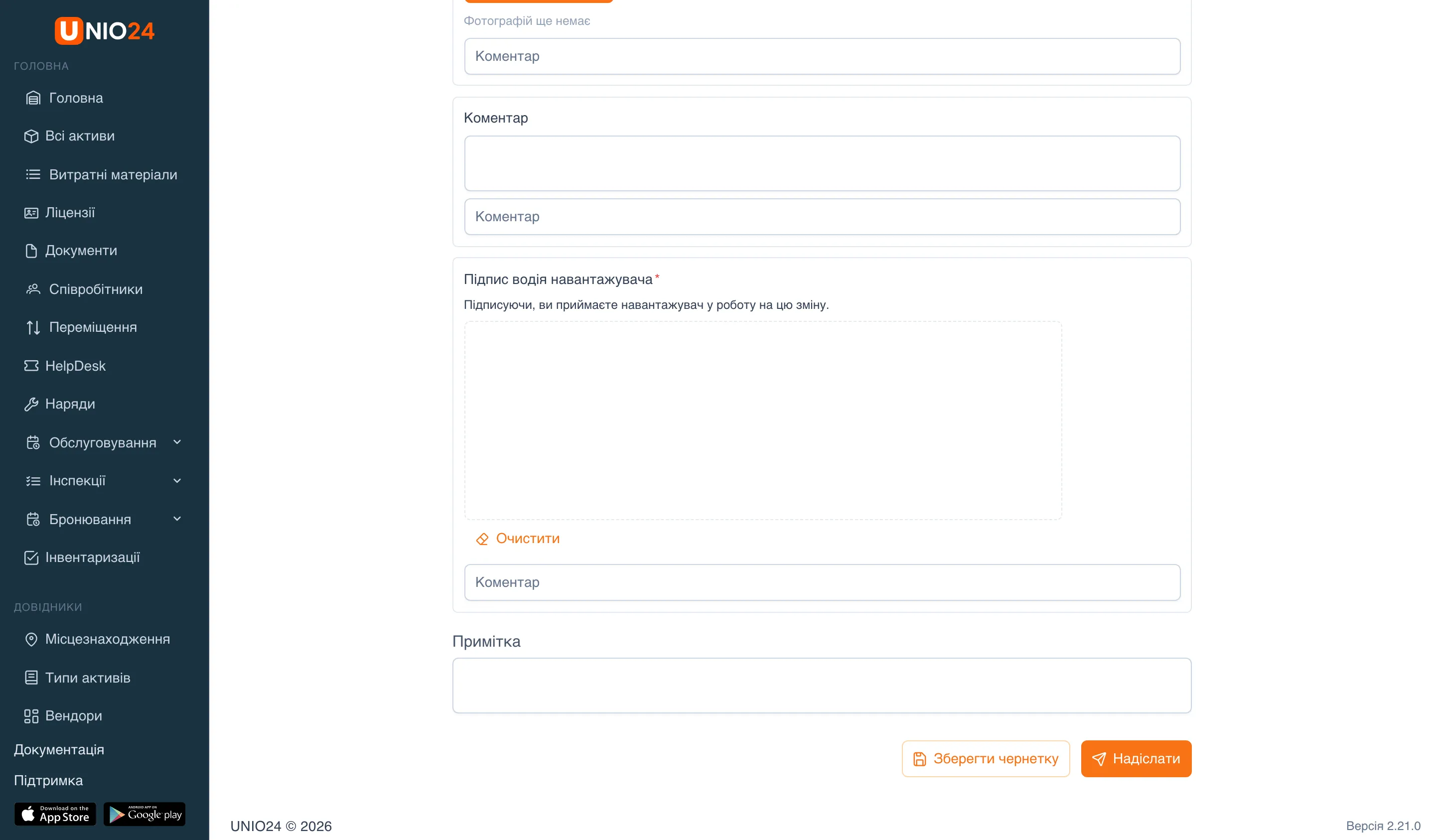Click the Вендори grid icon
This screenshot has width=1435, height=840.
(x=31, y=716)
